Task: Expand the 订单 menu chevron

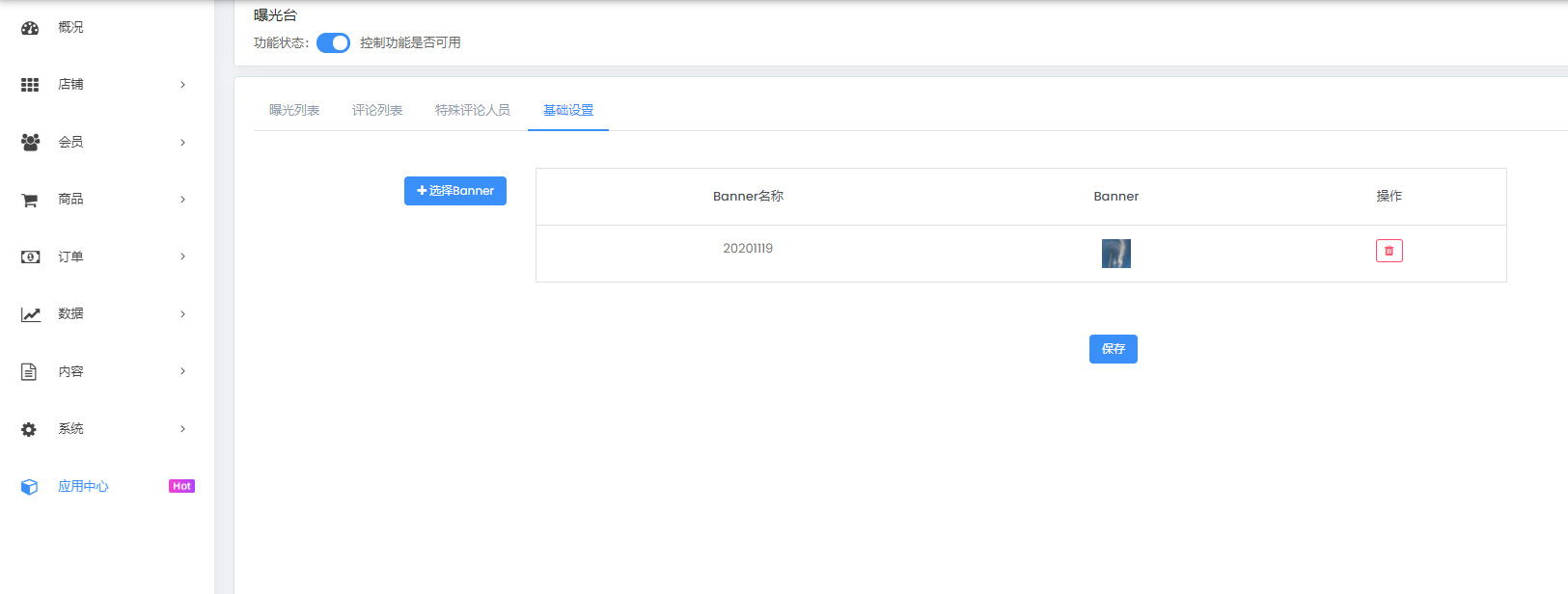Action: click(x=182, y=256)
